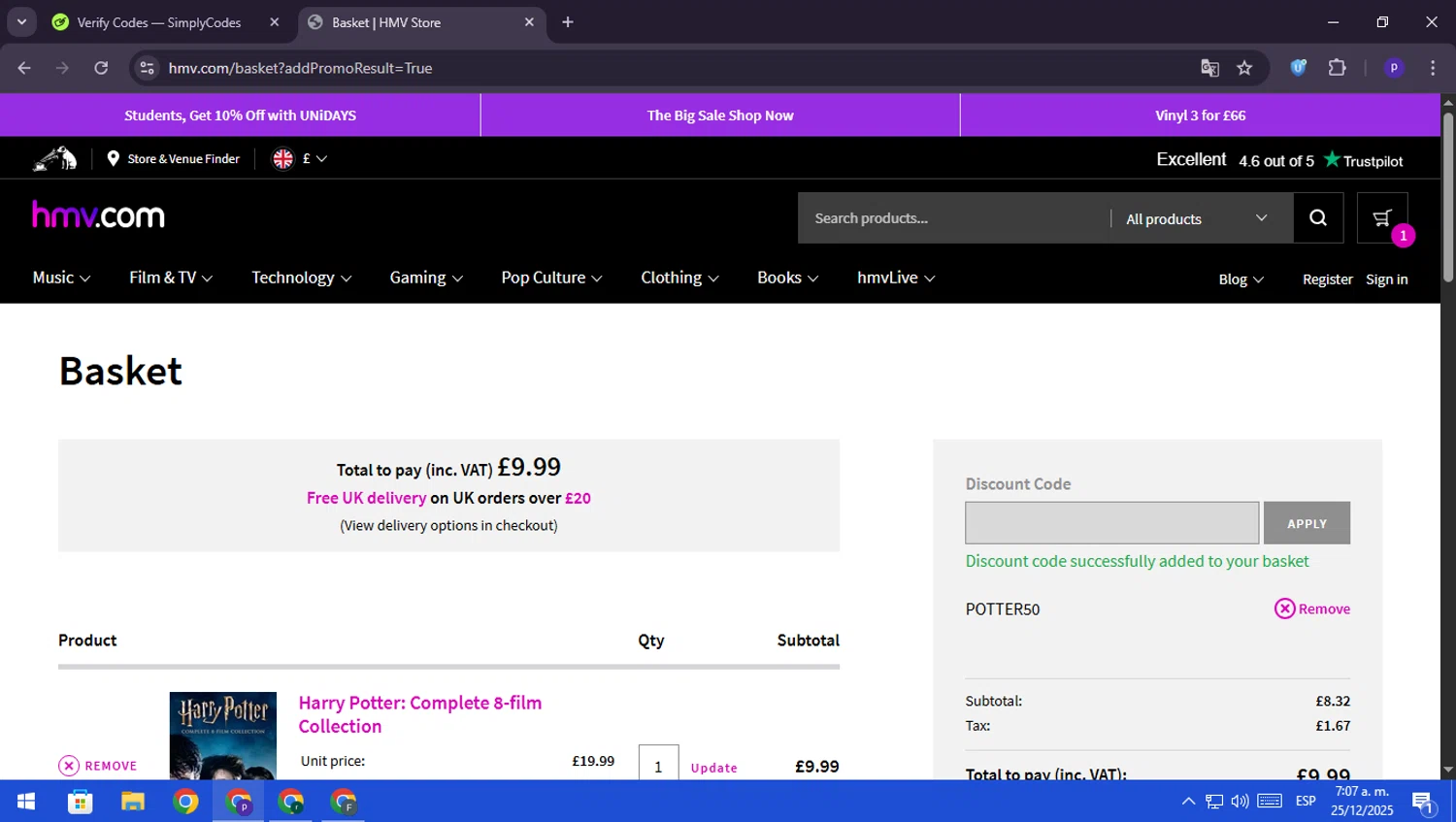
Task: Click the taskbar volume speaker icon
Action: [x=1240, y=802]
